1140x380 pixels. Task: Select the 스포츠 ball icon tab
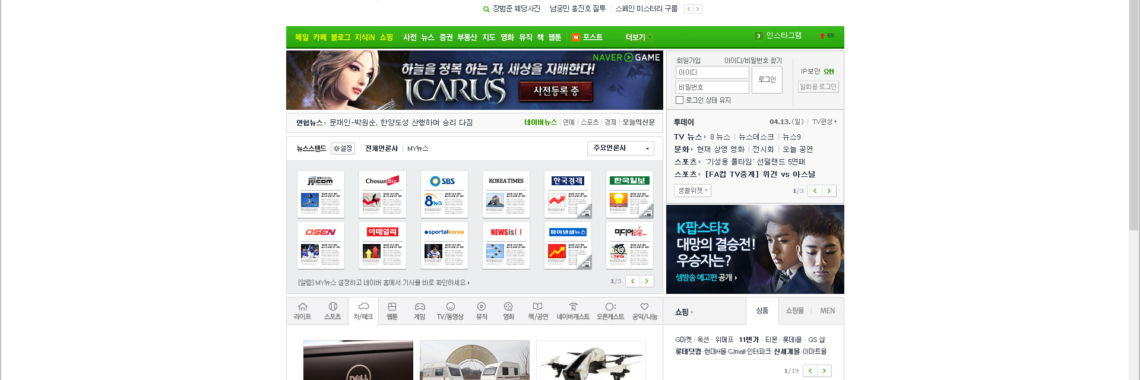[332, 311]
